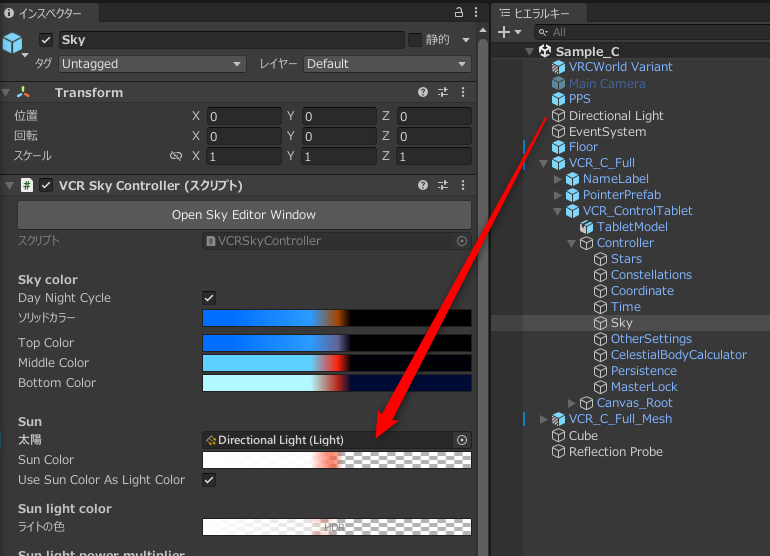This screenshot has height=556, width=770.
Task: Expand the VCR_C_Full_Mesh tree item
Action: [x=543, y=419]
